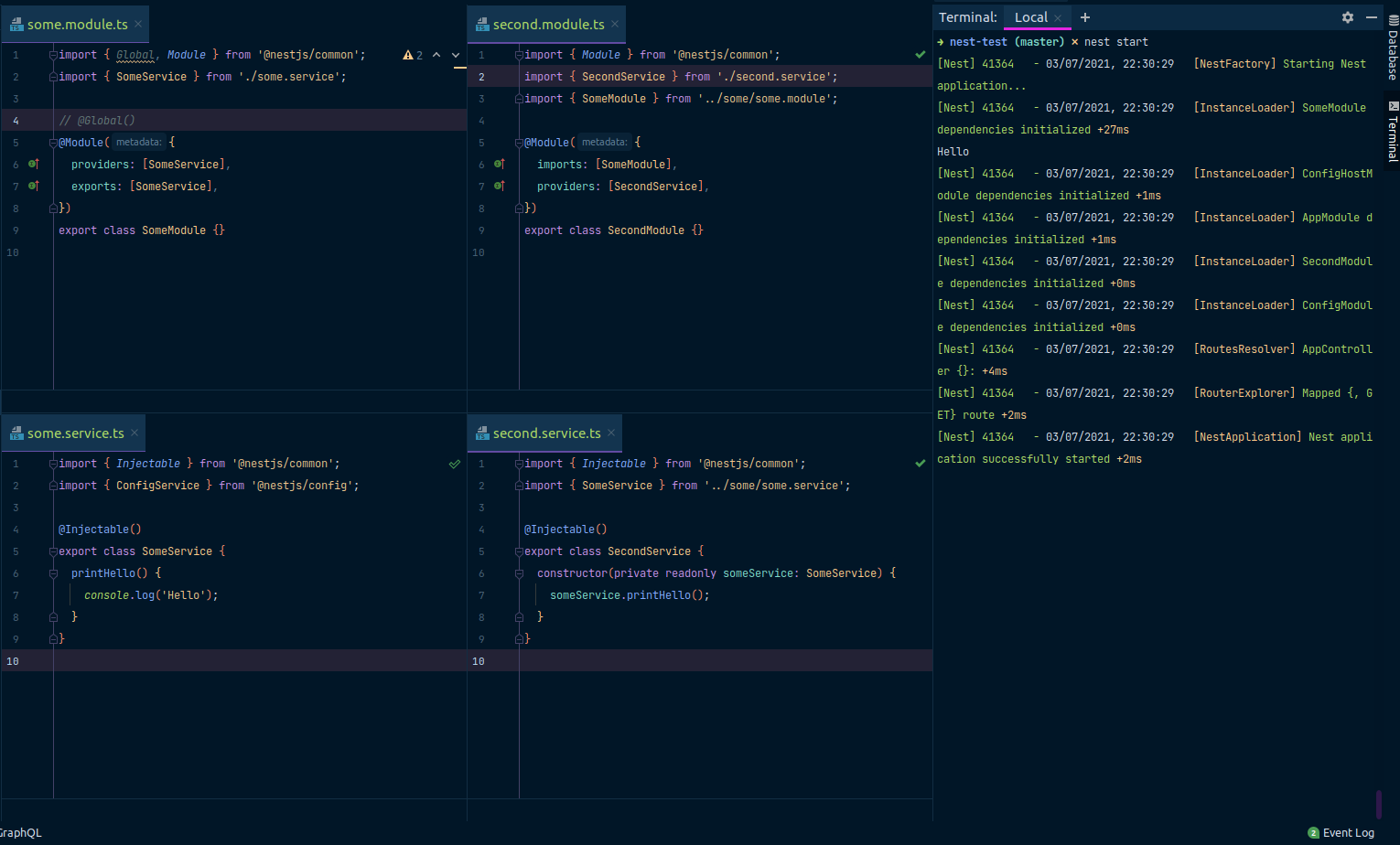The width and height of the screenshot is (1400, 845).
Task: Hide the Terminal tool window
Action: point(1372,17)
